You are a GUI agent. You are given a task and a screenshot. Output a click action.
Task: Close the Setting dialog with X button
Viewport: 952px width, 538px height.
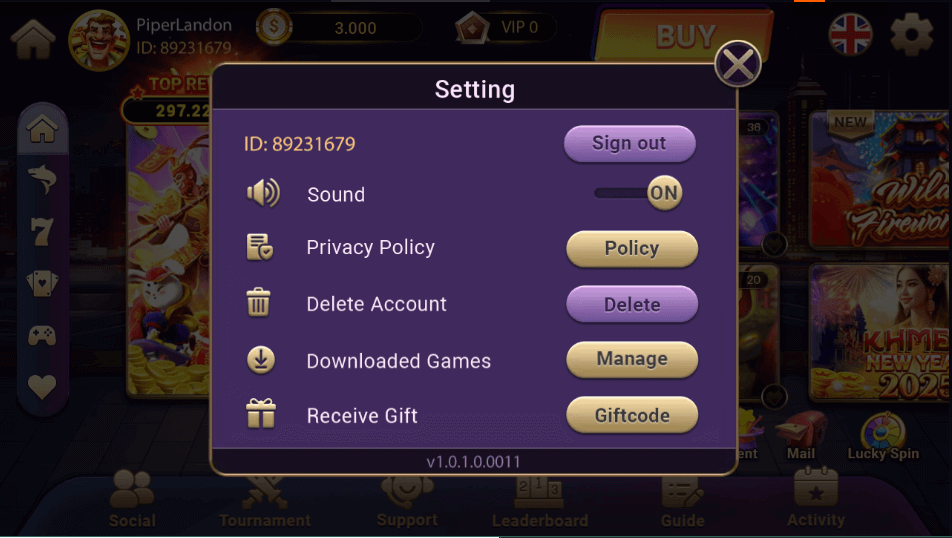tap(738, 64)
